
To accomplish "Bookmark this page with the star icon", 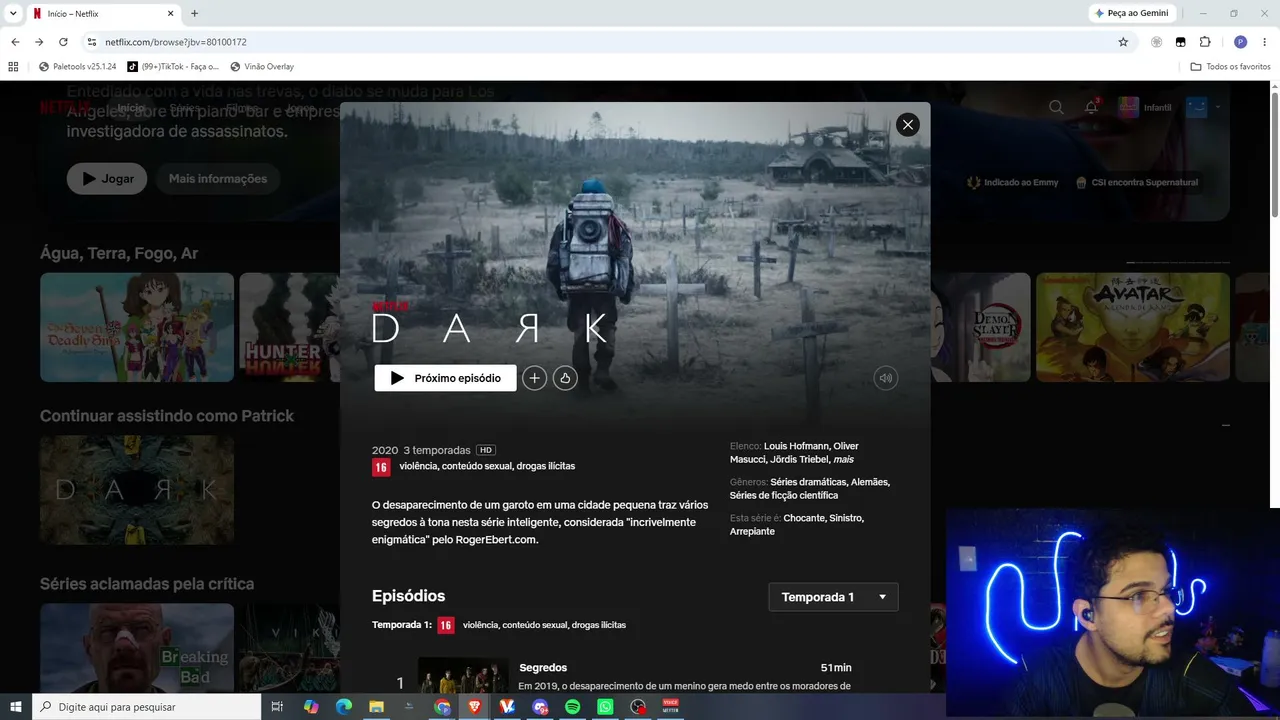I will click(1123, 42).
